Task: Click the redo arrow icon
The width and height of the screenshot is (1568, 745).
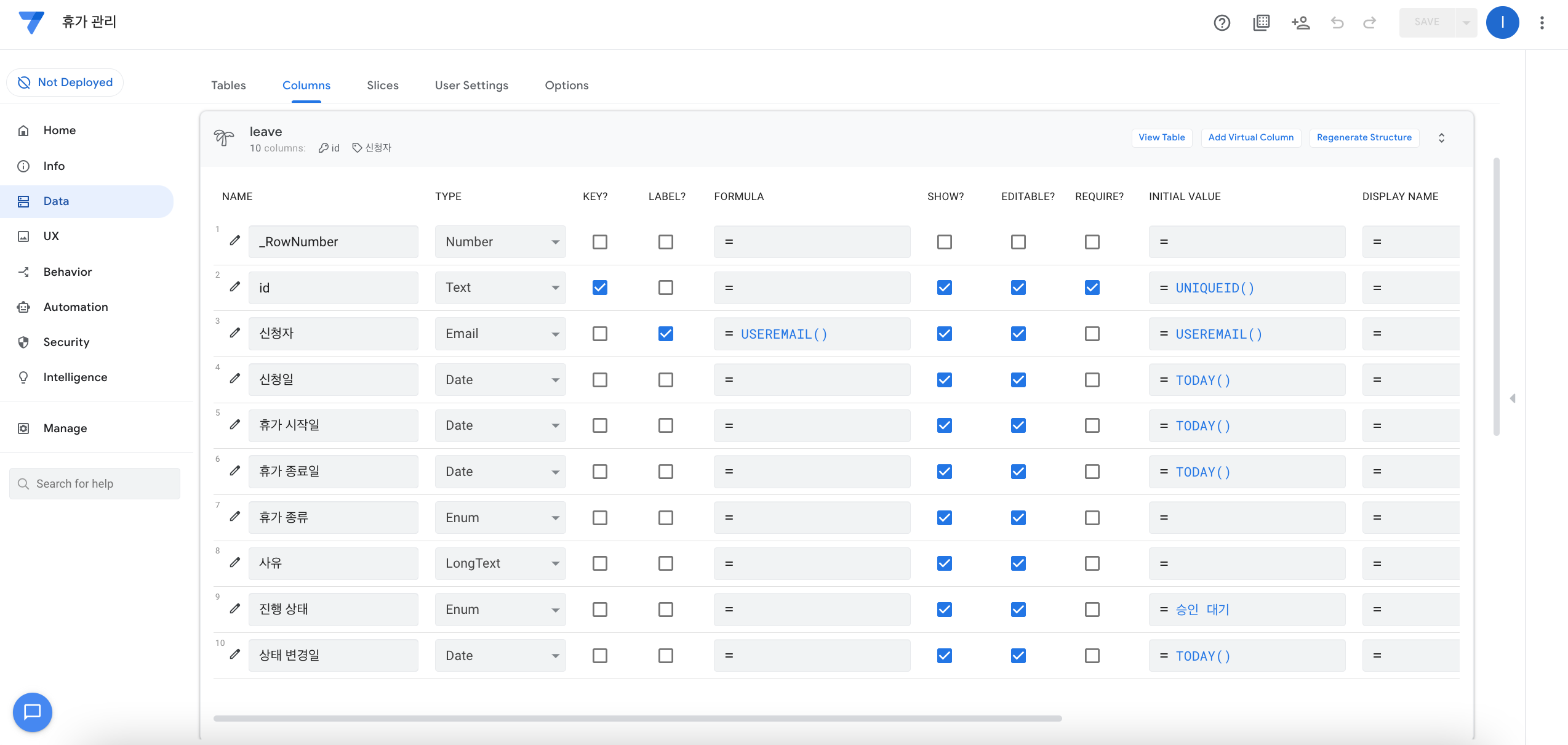Action: tap(1369, 23)
